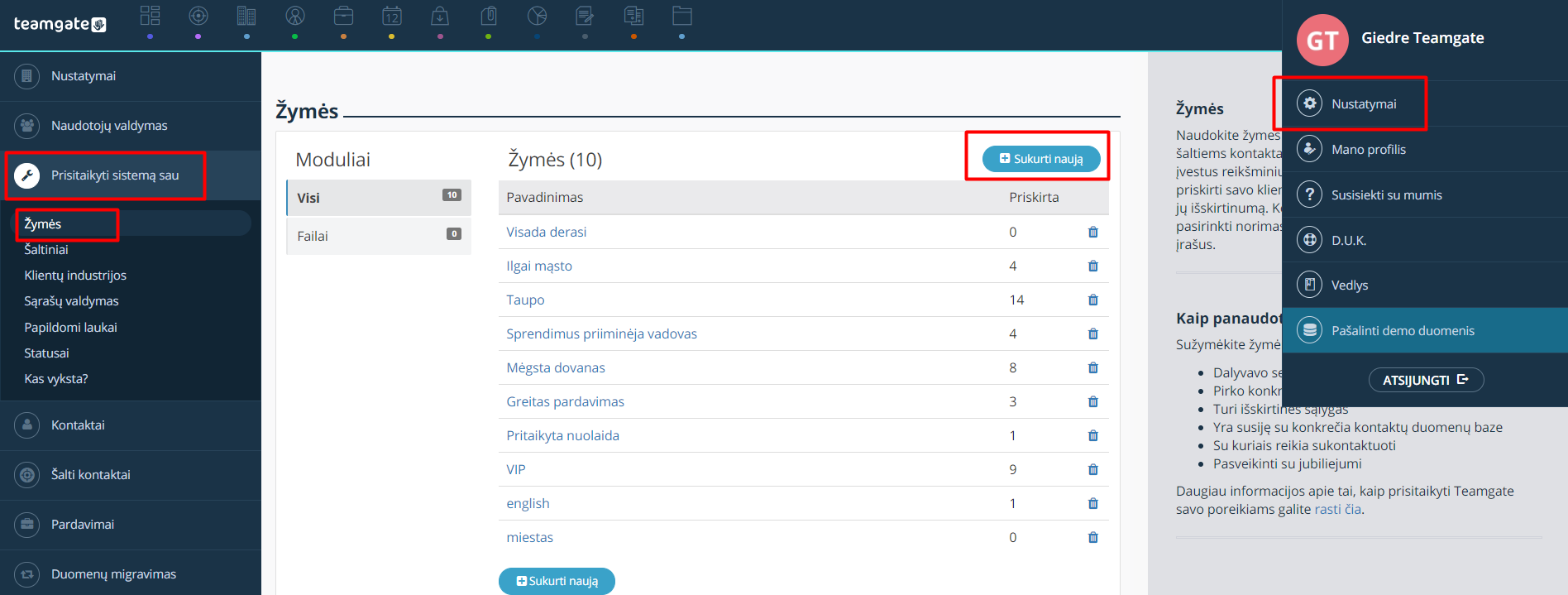This screenshot has width=1568, height=595.
Task: Open 'Klientų industrijos' in sidebar submenu
Action: click(x=75, y=276)
